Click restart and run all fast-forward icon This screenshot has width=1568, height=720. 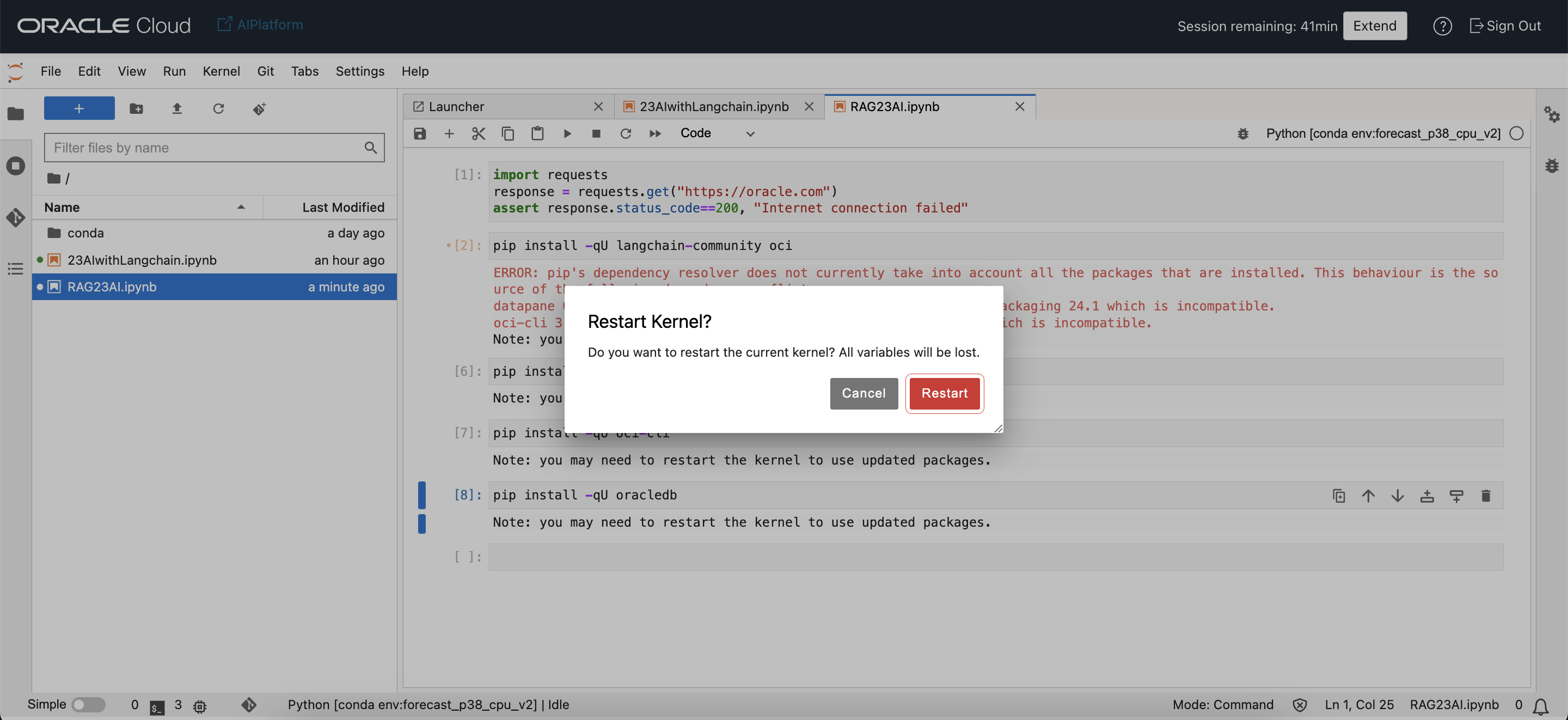pyautogui.click(x=655, y=133)
